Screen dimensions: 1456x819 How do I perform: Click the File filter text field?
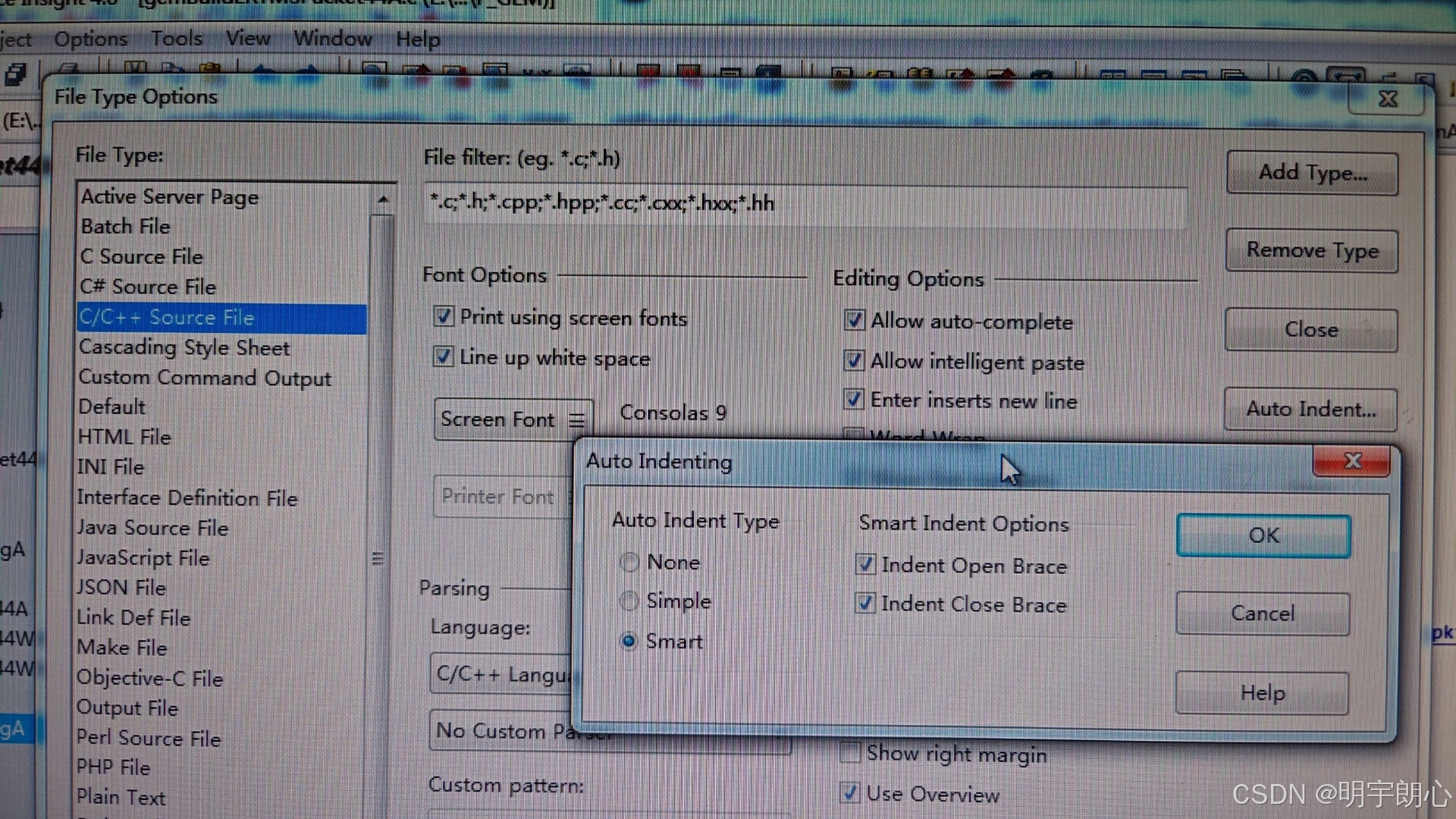click(804, 204)
